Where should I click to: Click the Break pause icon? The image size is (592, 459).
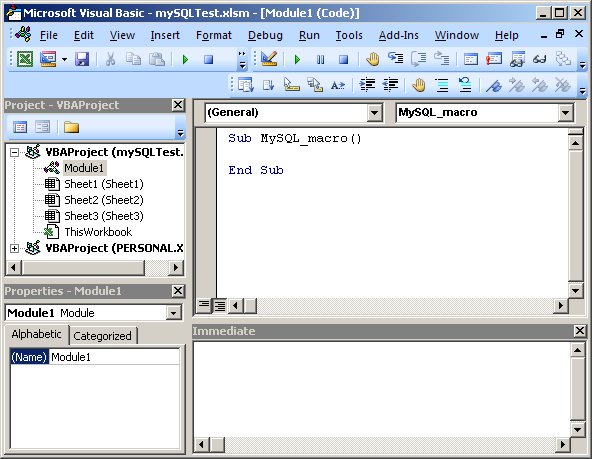coord(320,59)
